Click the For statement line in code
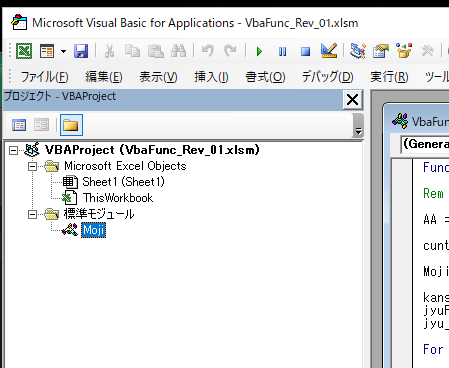The image size is (449, 368). tap(433, 350)
